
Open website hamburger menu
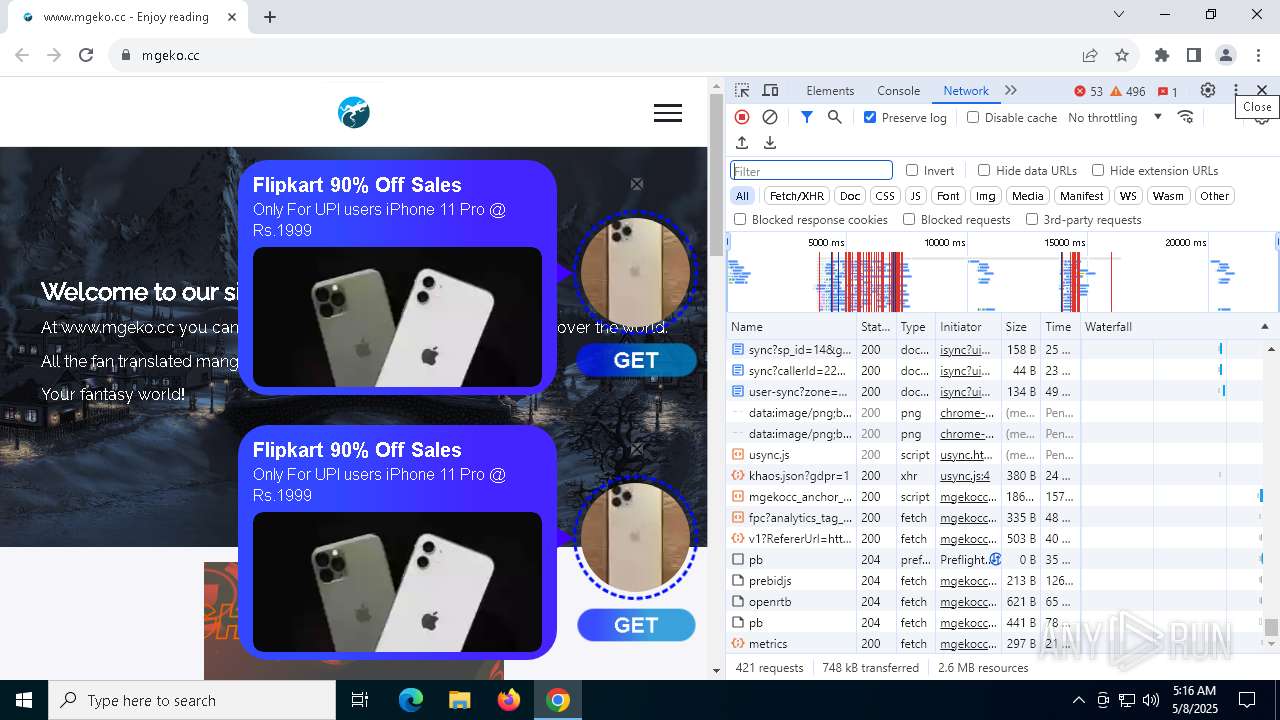(668, 113)
